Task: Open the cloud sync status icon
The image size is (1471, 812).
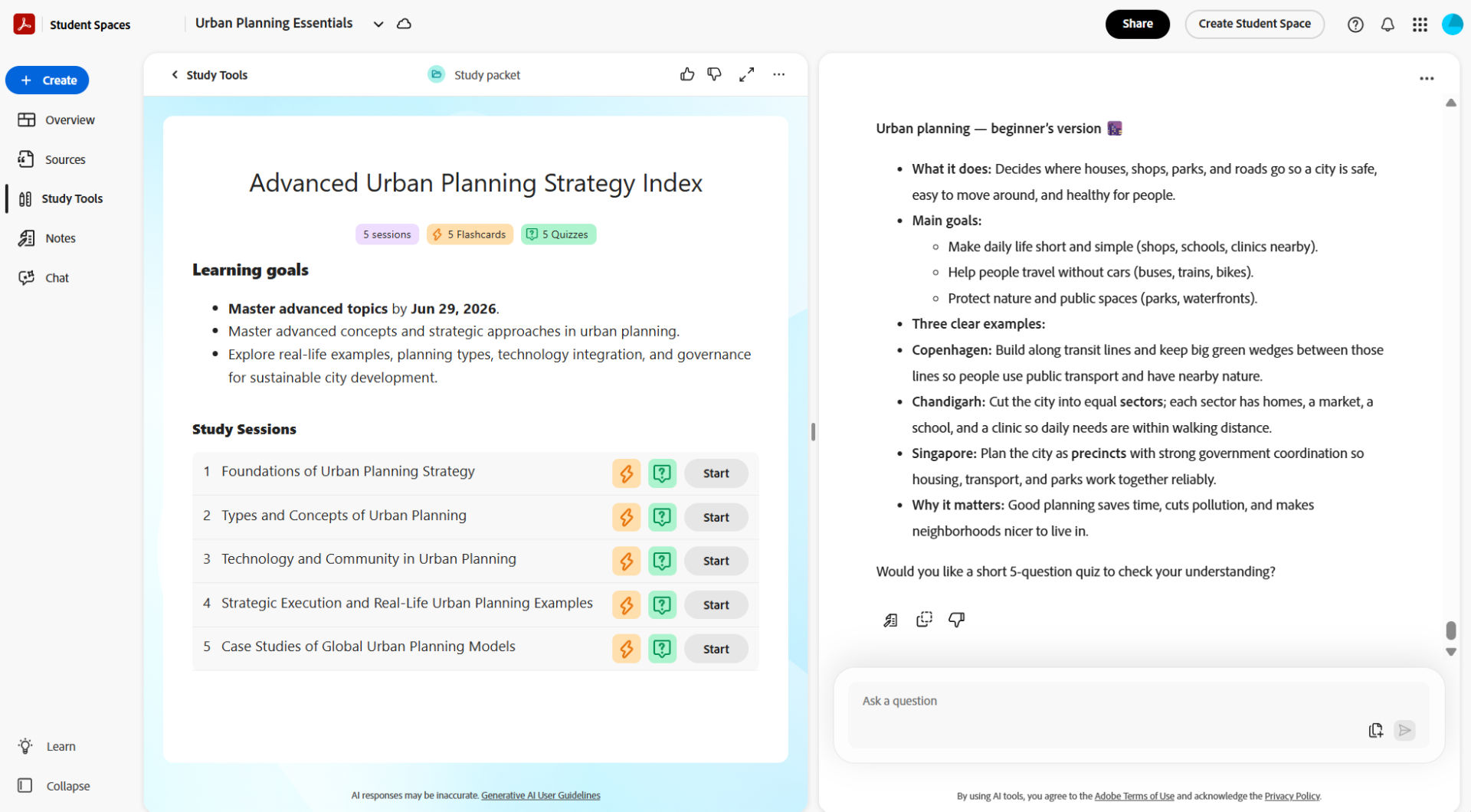Action: pyautogui.click(x=404, y=24)
